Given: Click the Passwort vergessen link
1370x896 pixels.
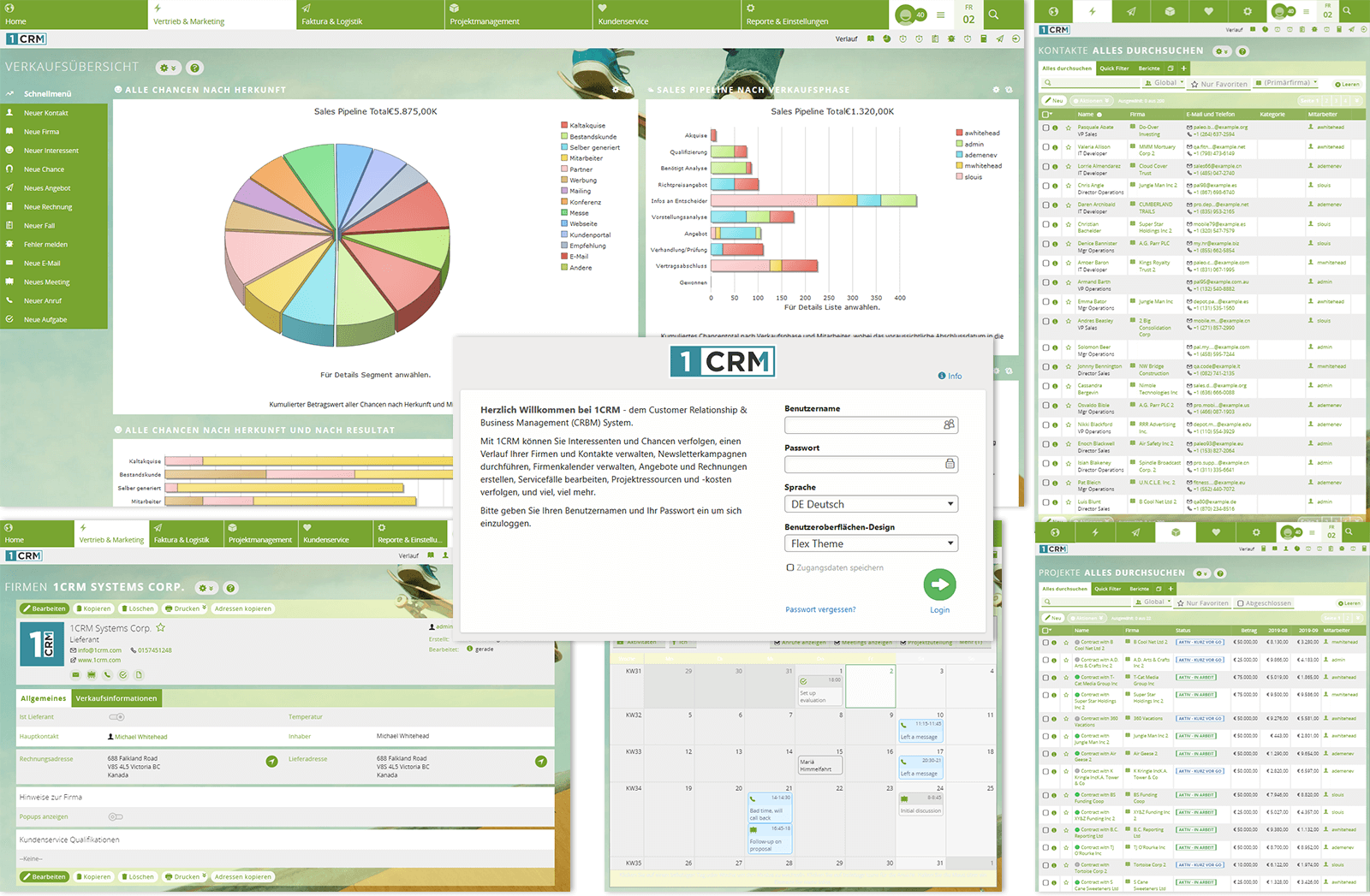Looking at the screenshot, I should point(820,609).
